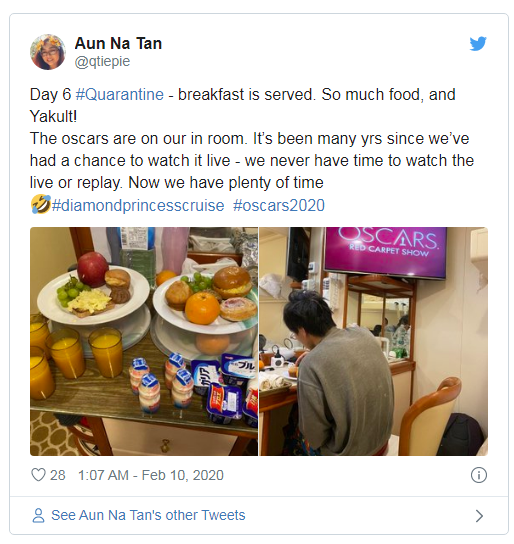The image size is (514, 544).
Task: Click the Aun Na Tan display name
Action: (x=118, y=43)
